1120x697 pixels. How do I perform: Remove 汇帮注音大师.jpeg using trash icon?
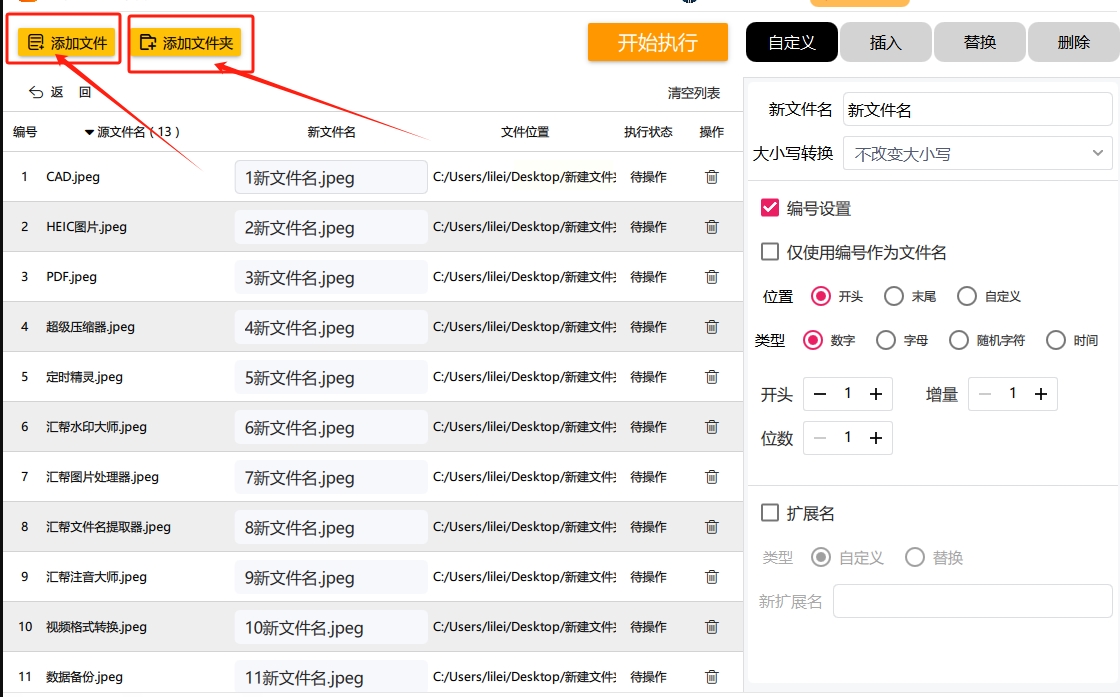pos(711,577)
